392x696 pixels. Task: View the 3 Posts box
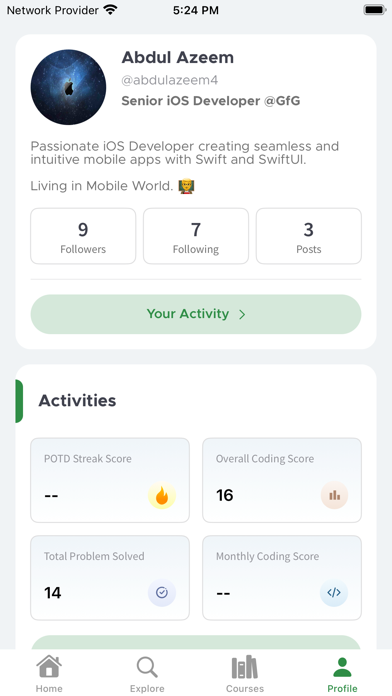click(x=309, y=236)
